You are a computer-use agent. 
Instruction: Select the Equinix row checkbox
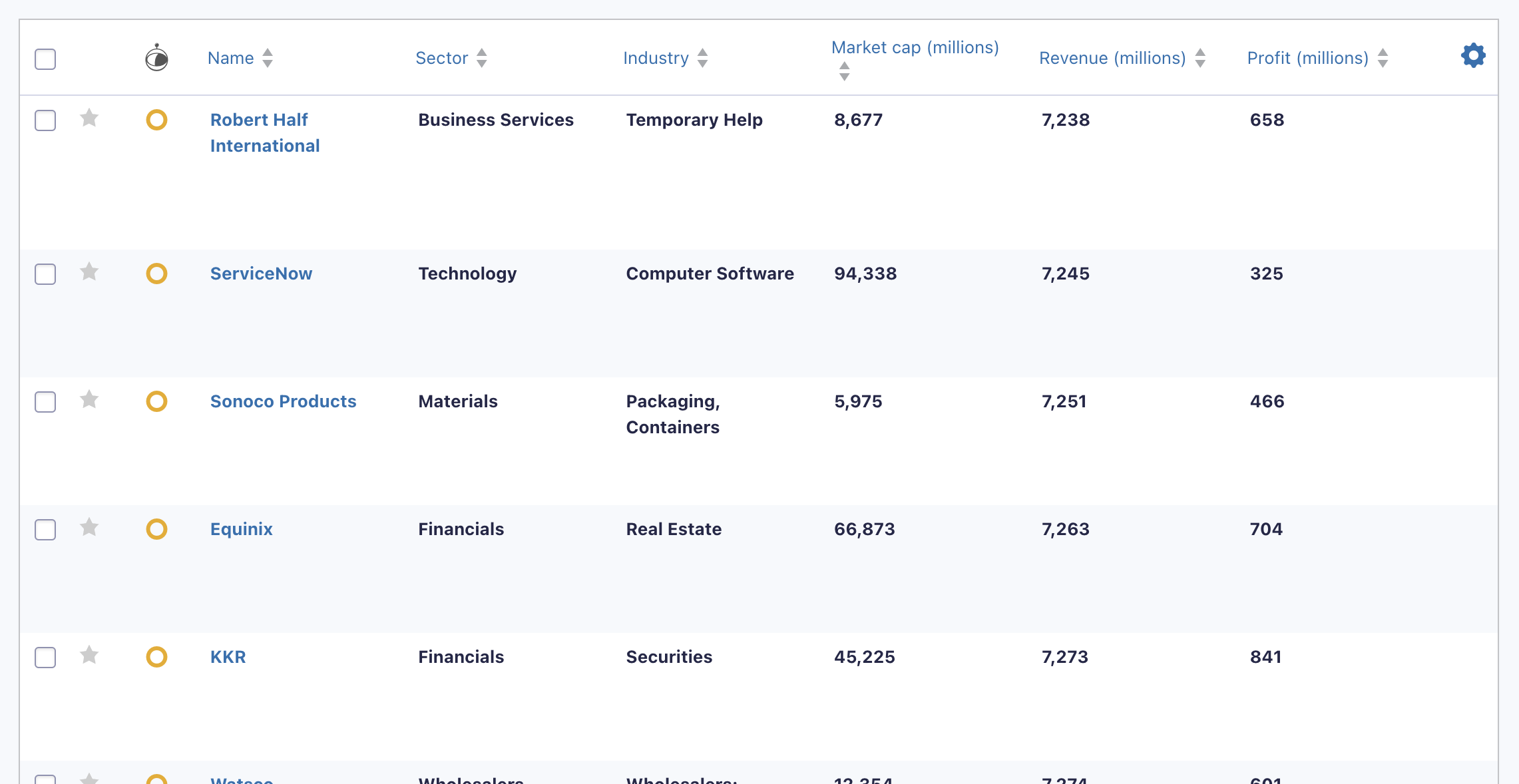45,530
